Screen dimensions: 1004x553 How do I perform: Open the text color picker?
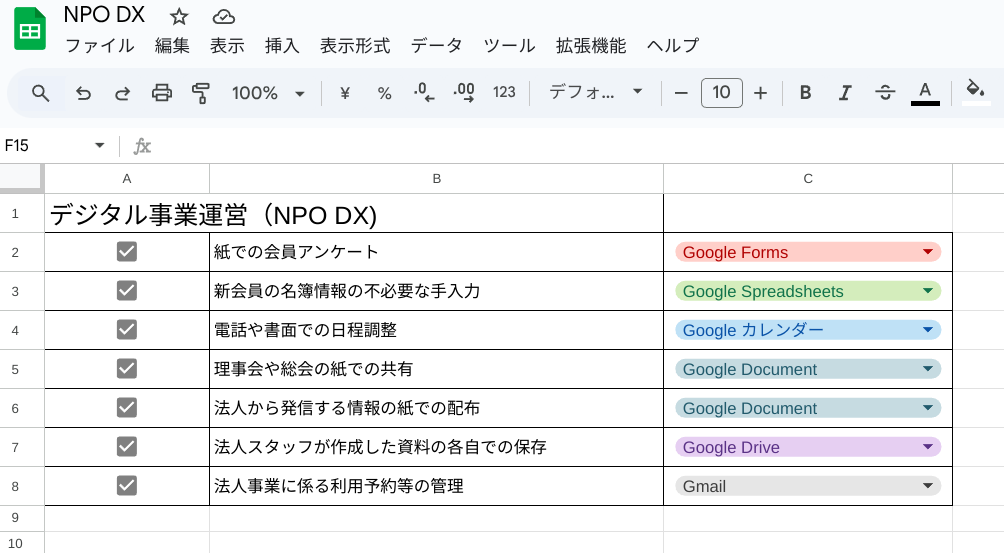coord(925,93)
